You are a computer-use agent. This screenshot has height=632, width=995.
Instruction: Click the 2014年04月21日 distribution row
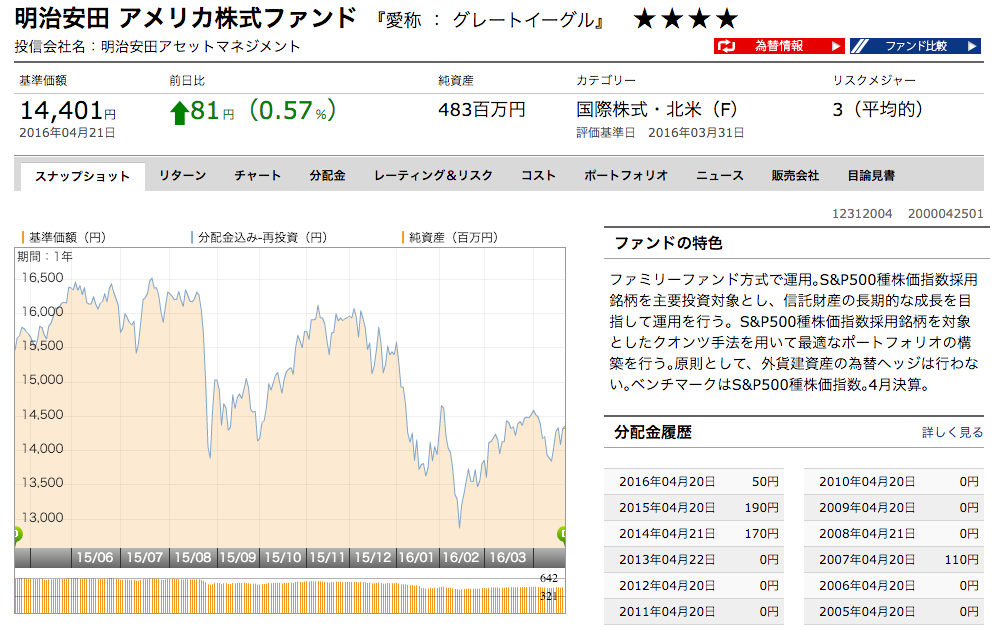coord(694,534)
